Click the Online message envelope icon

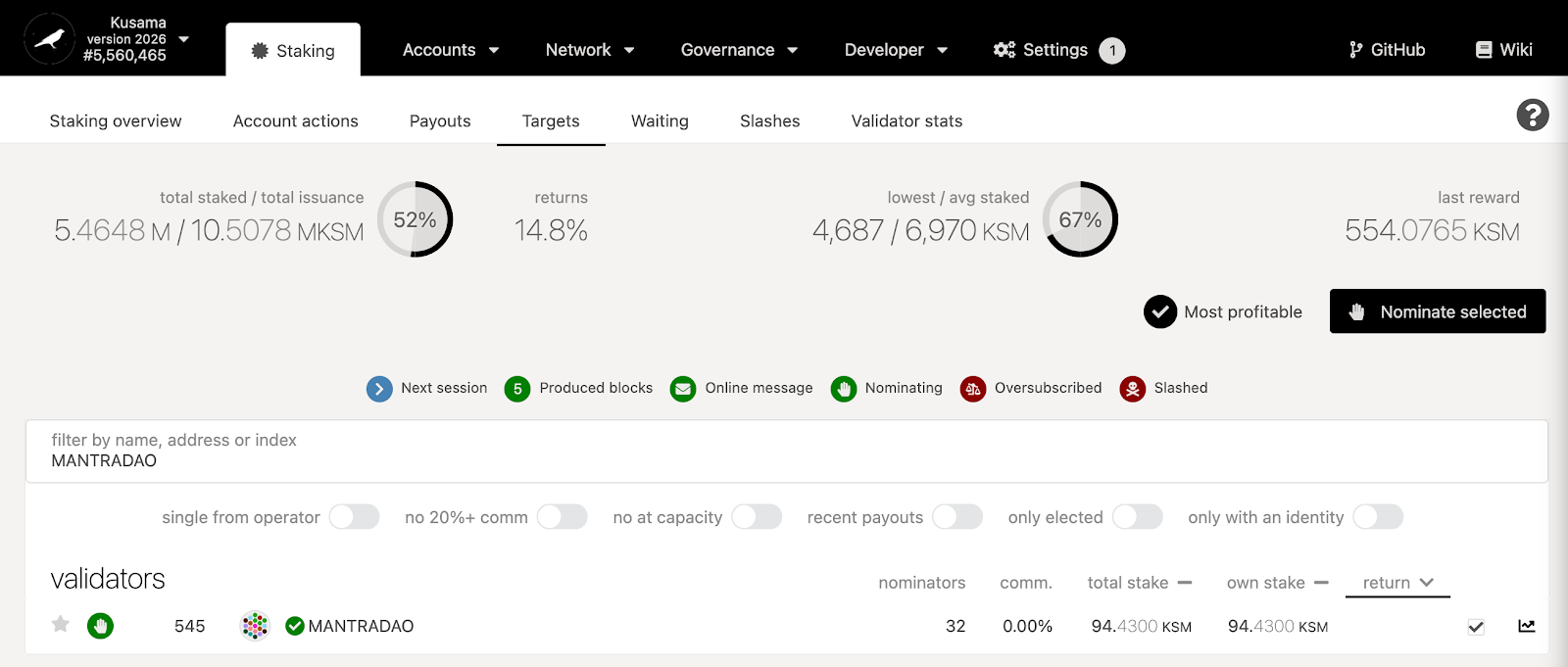coord(683,389)
